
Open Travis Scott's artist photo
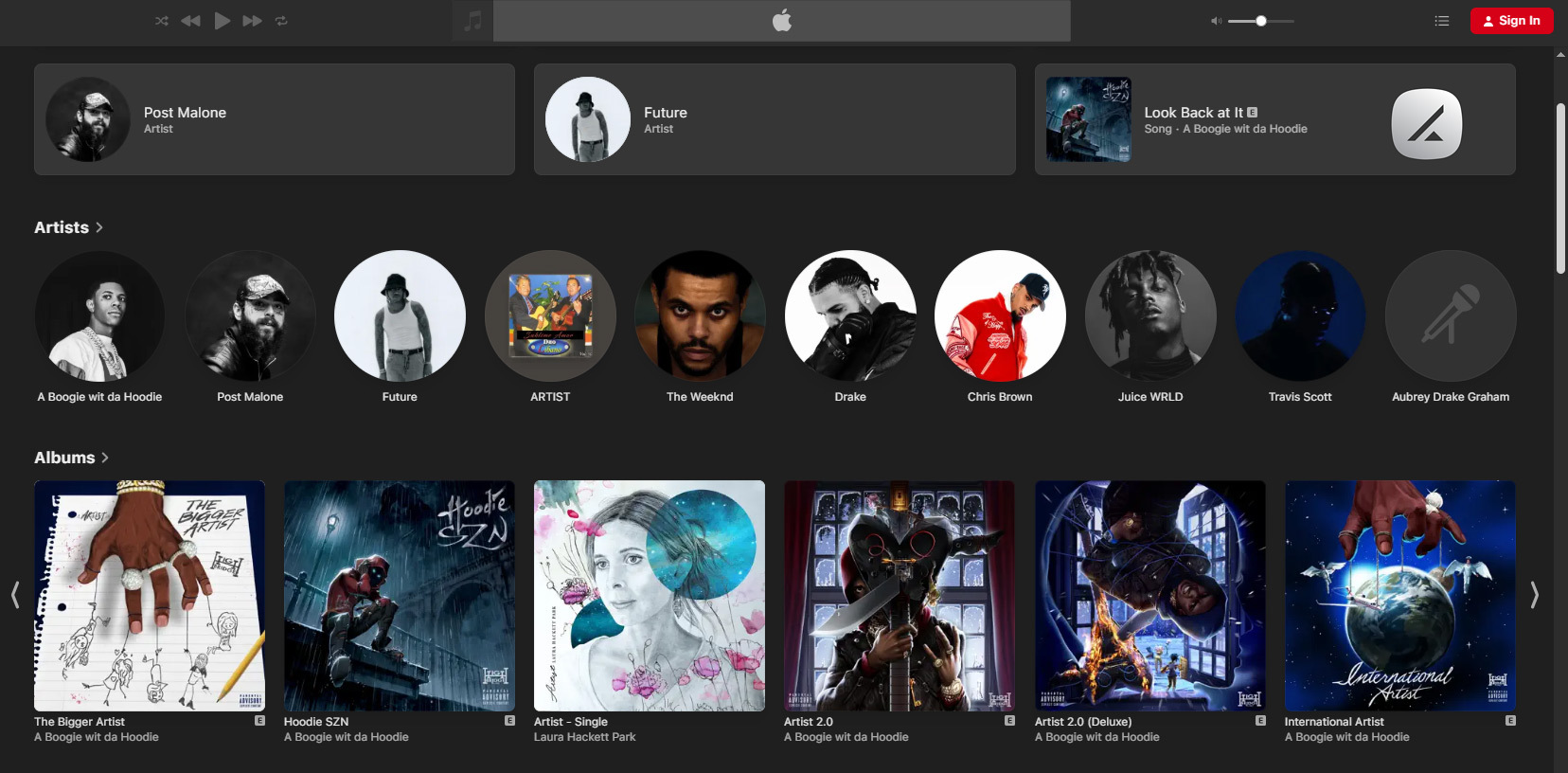point(1300,315)
